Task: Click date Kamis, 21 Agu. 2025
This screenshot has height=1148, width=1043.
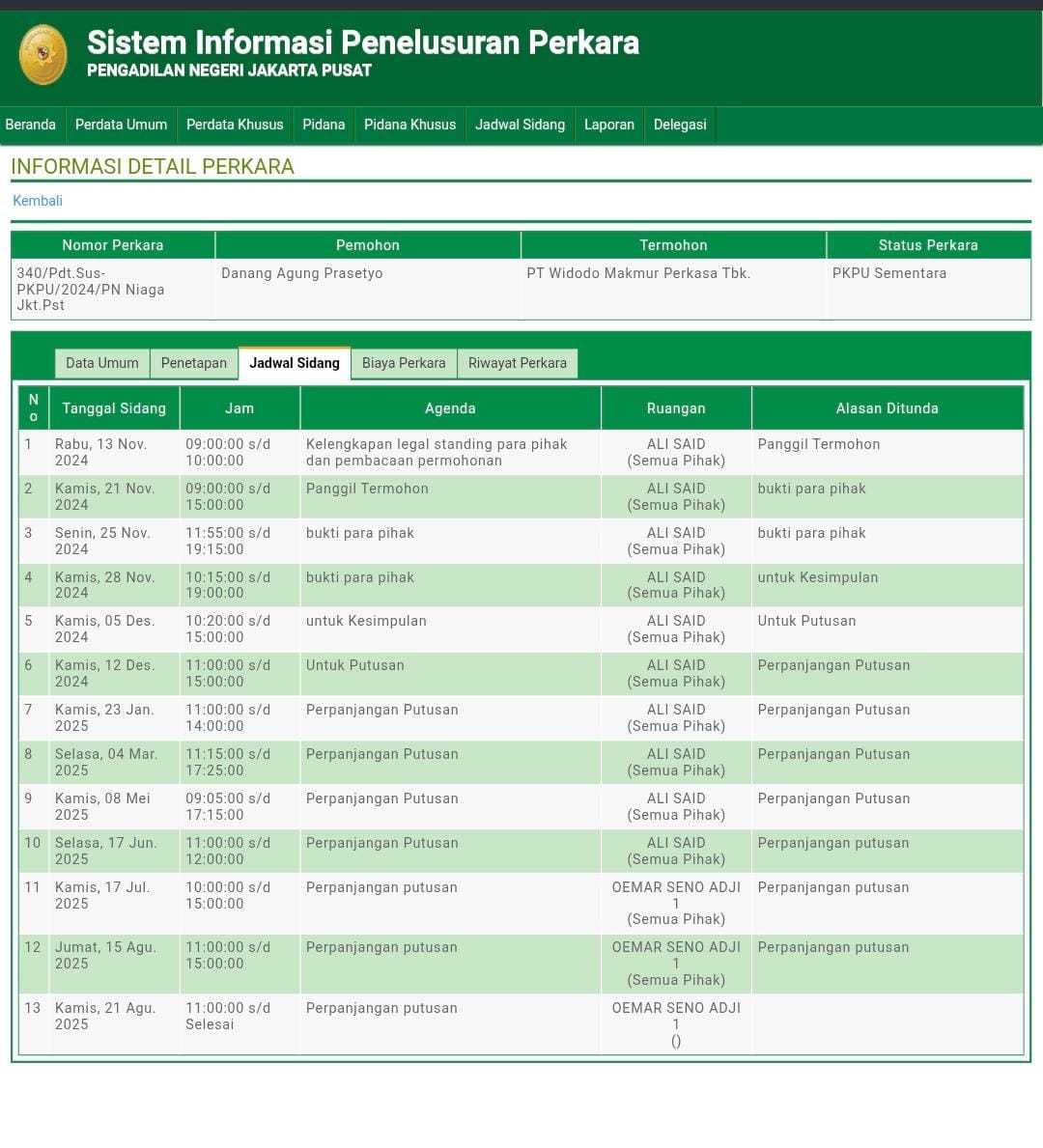Action: point(105,1017)
